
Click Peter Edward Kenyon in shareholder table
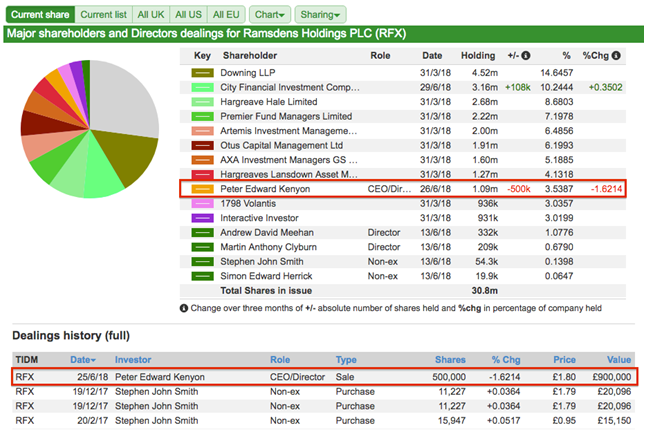pyautogui.click(x=265, y=189)
